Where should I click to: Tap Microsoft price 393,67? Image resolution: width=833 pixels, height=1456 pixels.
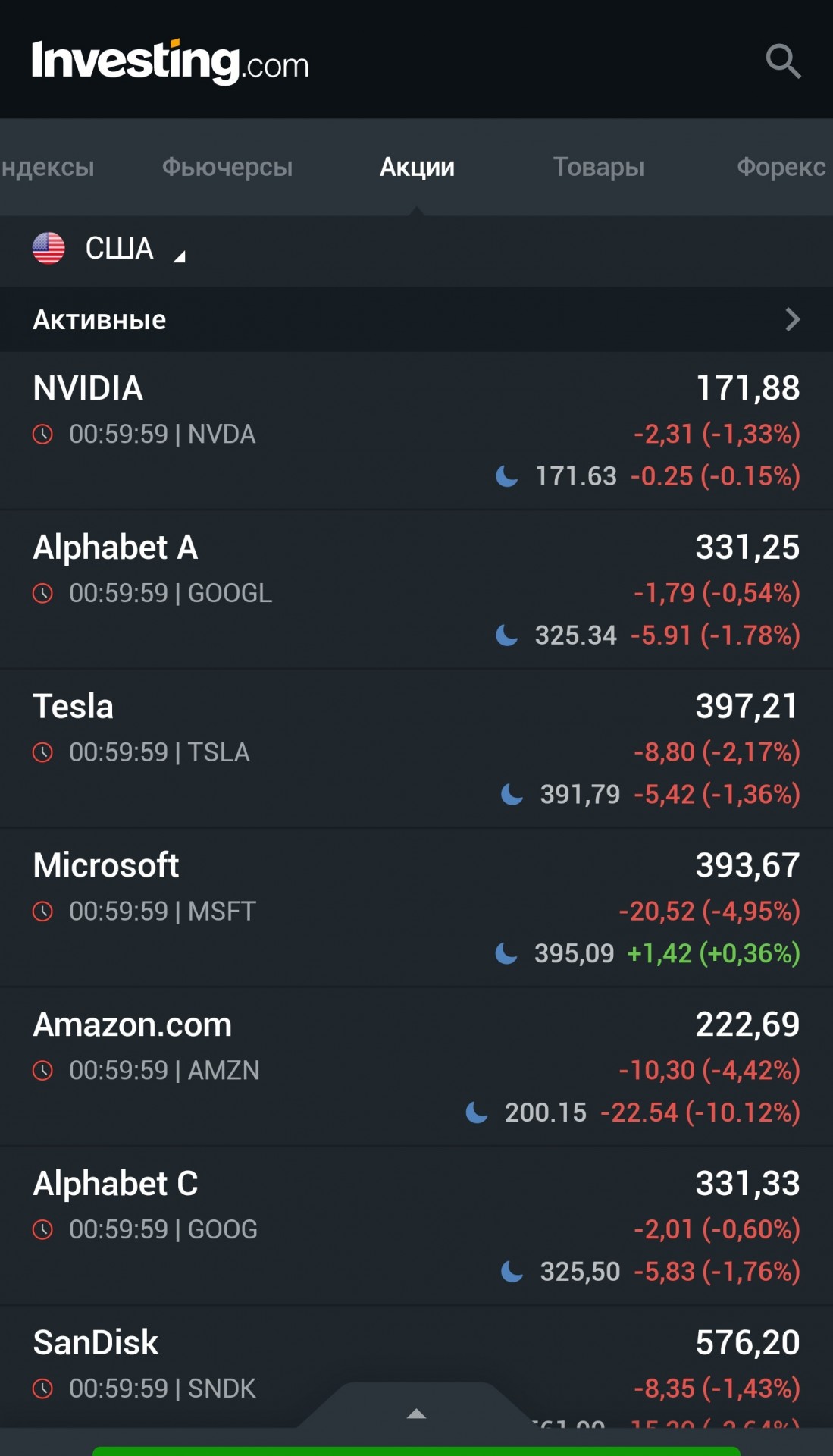tap(747, 865)
